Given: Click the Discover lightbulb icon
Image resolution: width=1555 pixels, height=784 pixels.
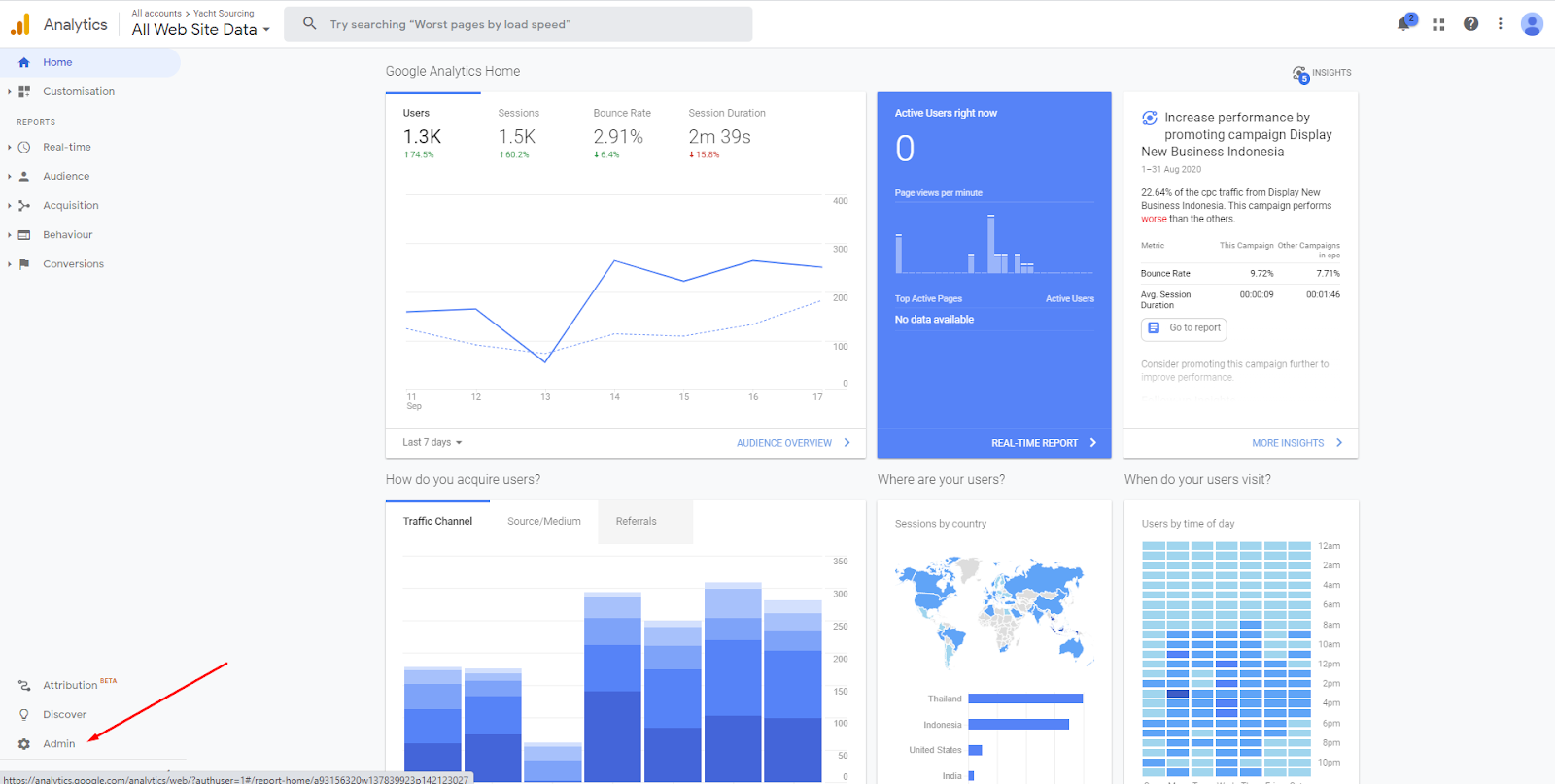Looking at the screenshot, I should pos(24,715).
